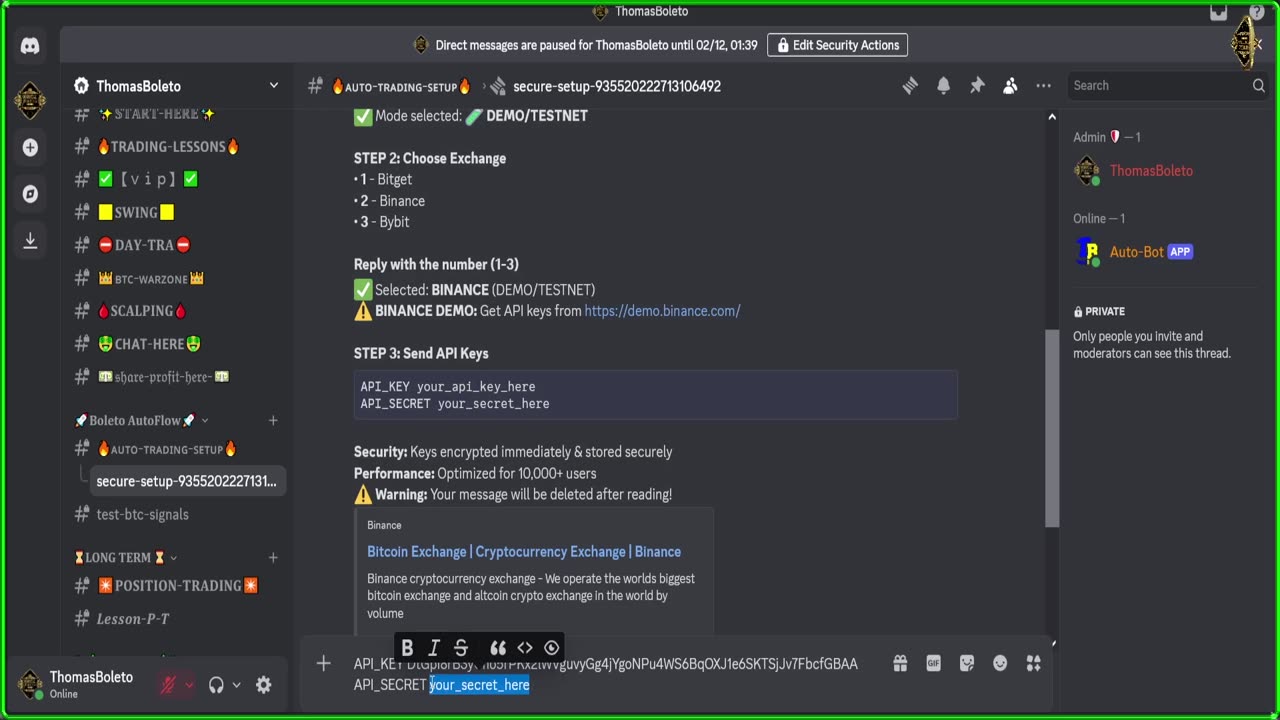The height and width of the screenshot is (720, 1280).
Task: Open emoji picker in message bar
Action: coord(1000,663)
